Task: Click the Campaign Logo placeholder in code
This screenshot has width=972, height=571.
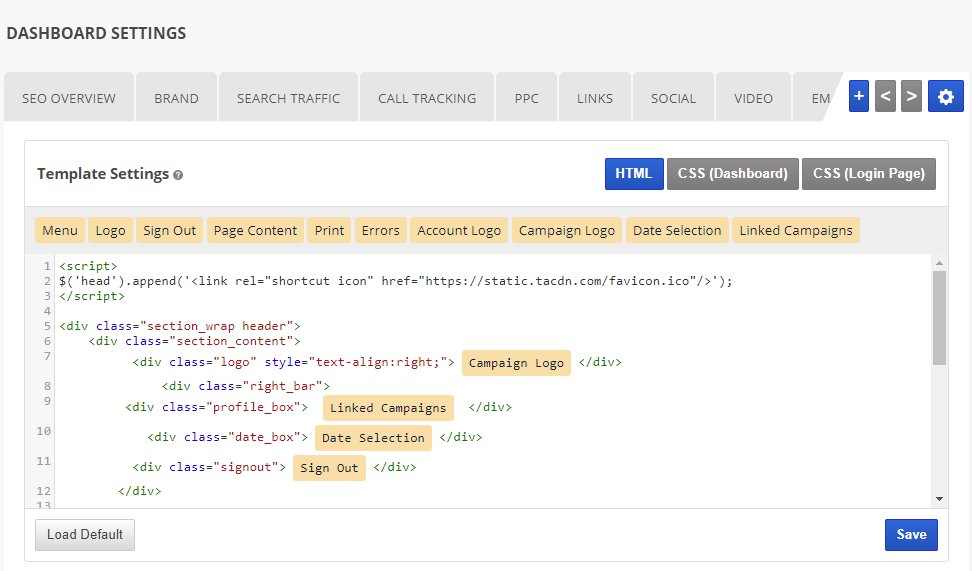Action: (x=516, y=363)
